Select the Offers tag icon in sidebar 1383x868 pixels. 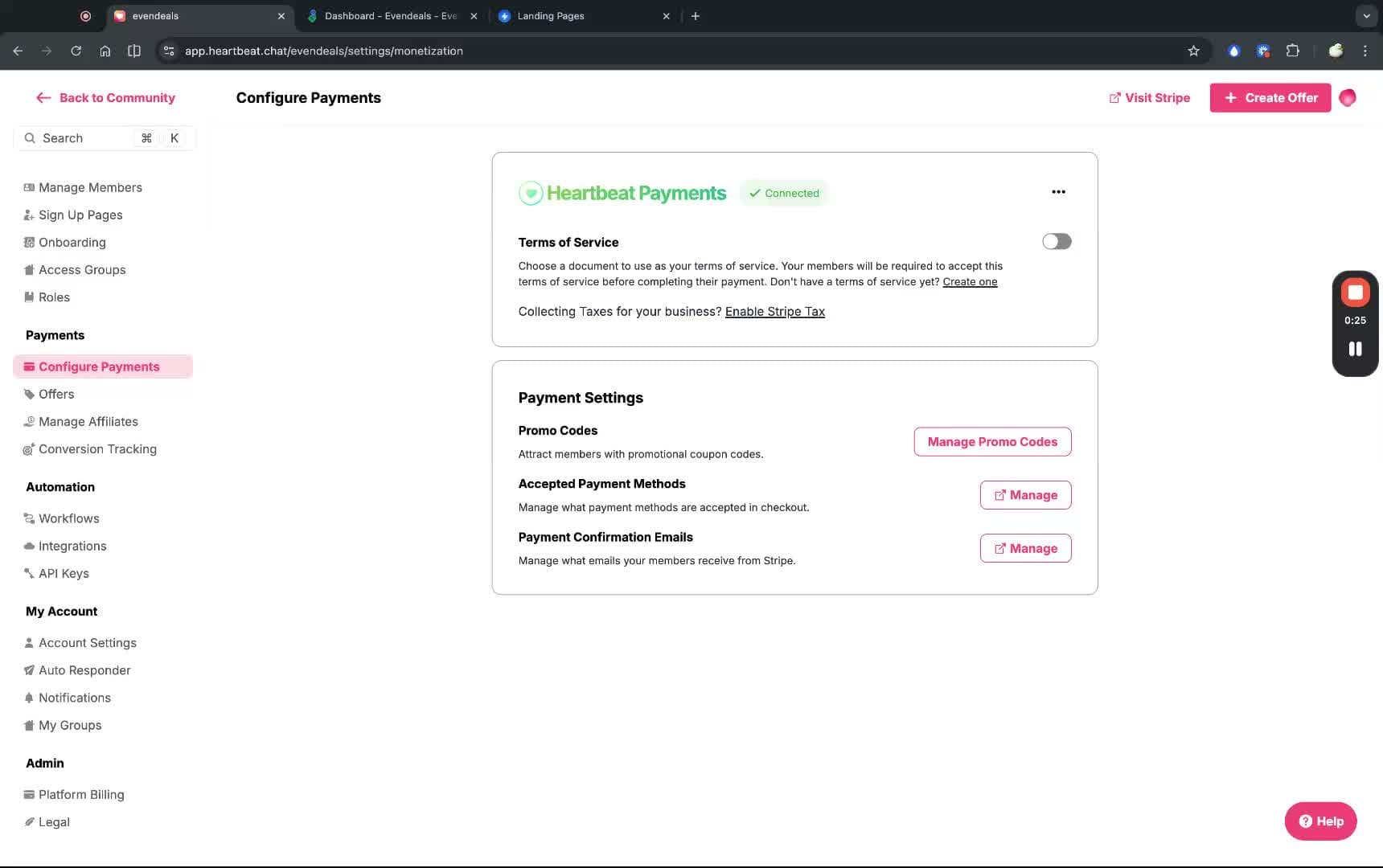point(29,394)
